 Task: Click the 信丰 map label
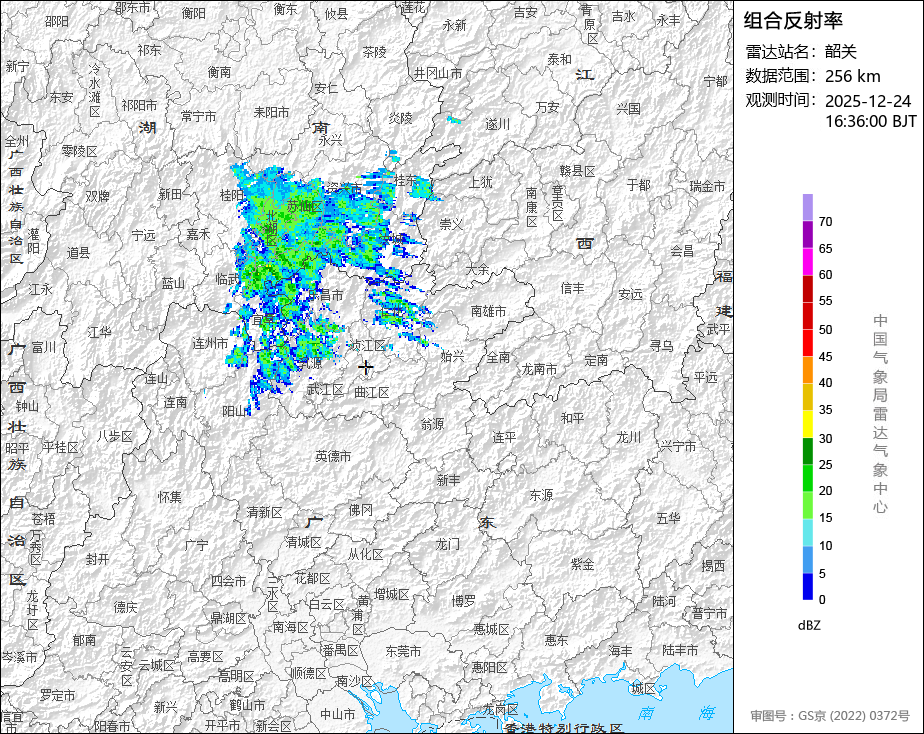tap(572, 288)
